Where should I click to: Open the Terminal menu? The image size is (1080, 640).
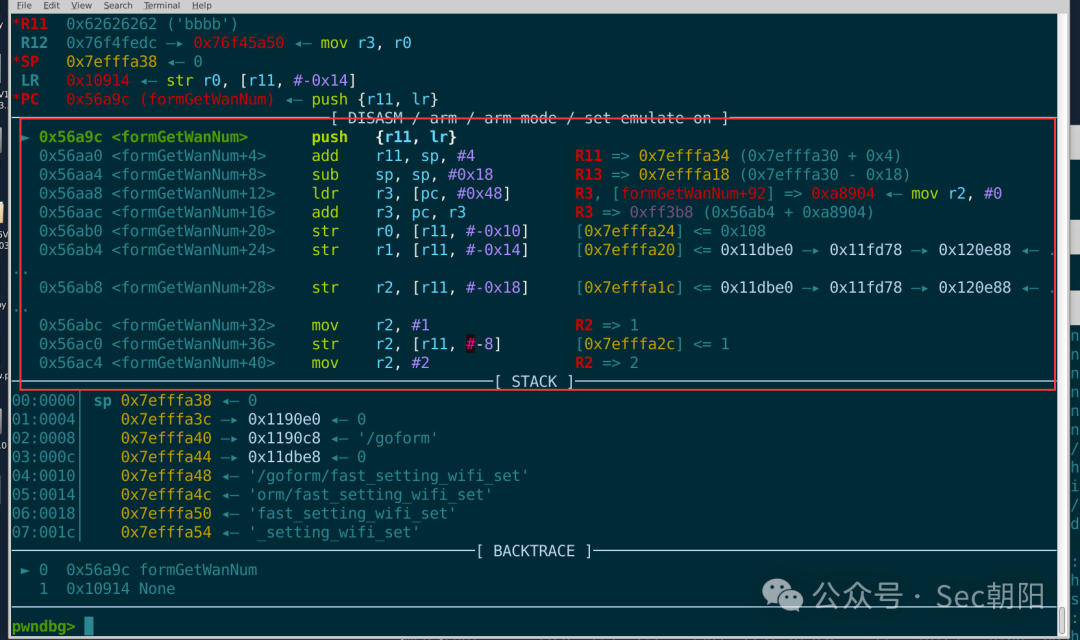[x=162, y=6]
